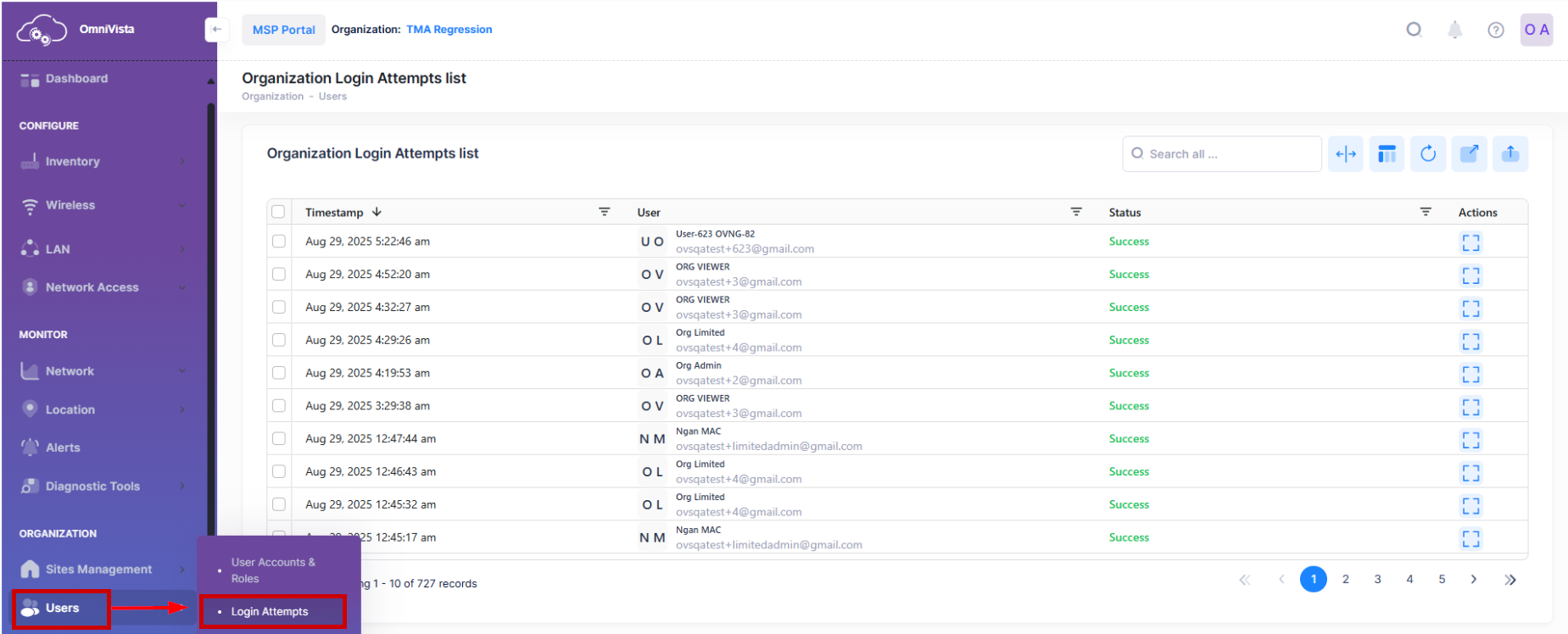The height and width of the screenshot is (634, 1568).
Task: Expand details for the 5:22:46 am row
Action: [x=1470, y=242]
